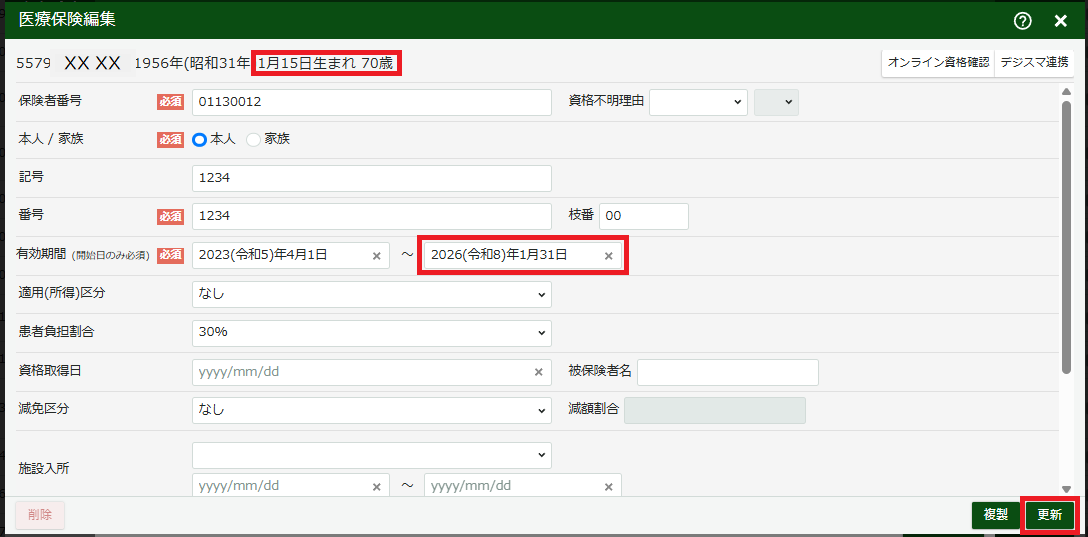Click the 記号 input field
The image size is (1088, 537).
pos(372,178)
